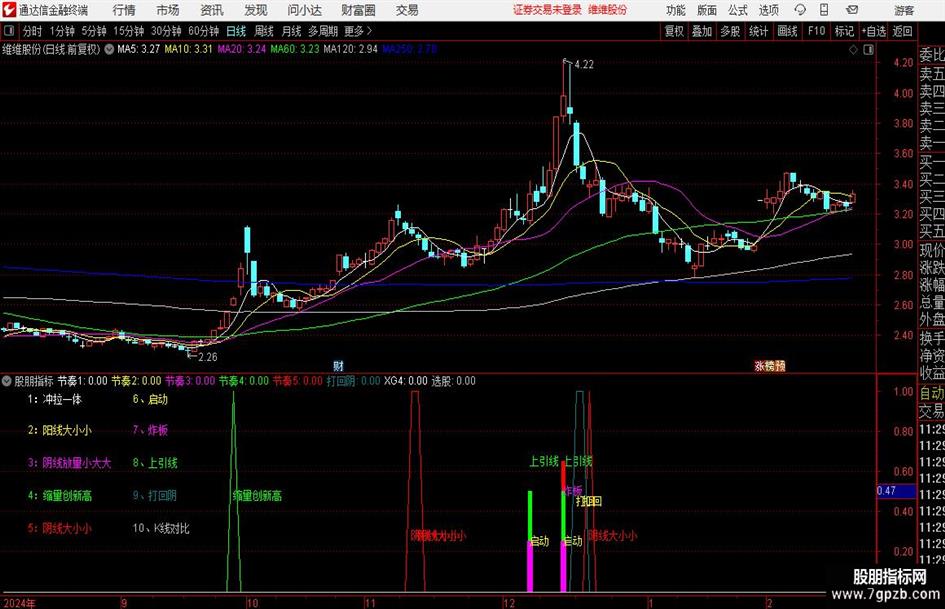Switch to 月线 monthly period
945x609 pixels.
292,31
